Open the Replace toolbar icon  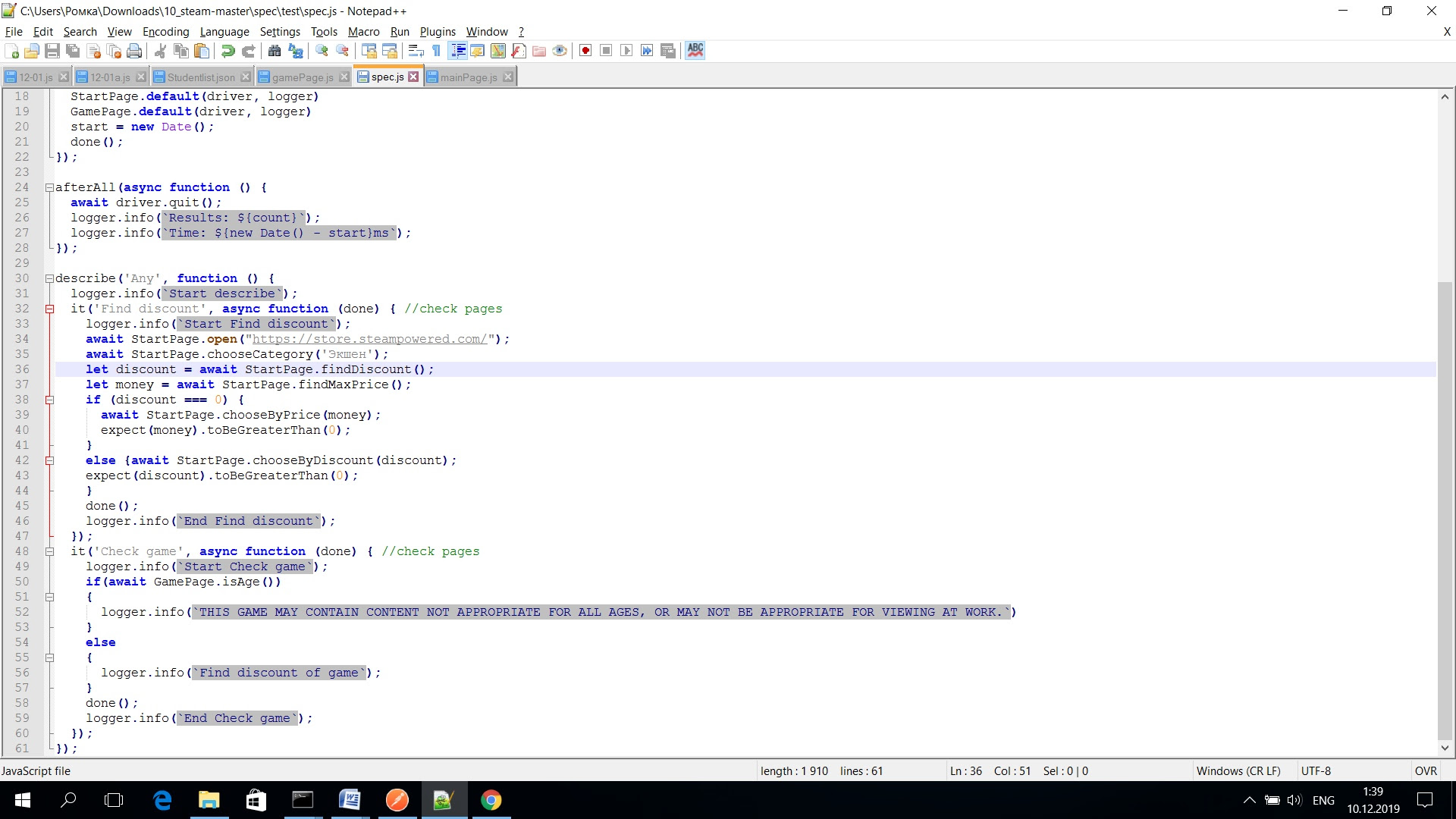pos(296,51)
